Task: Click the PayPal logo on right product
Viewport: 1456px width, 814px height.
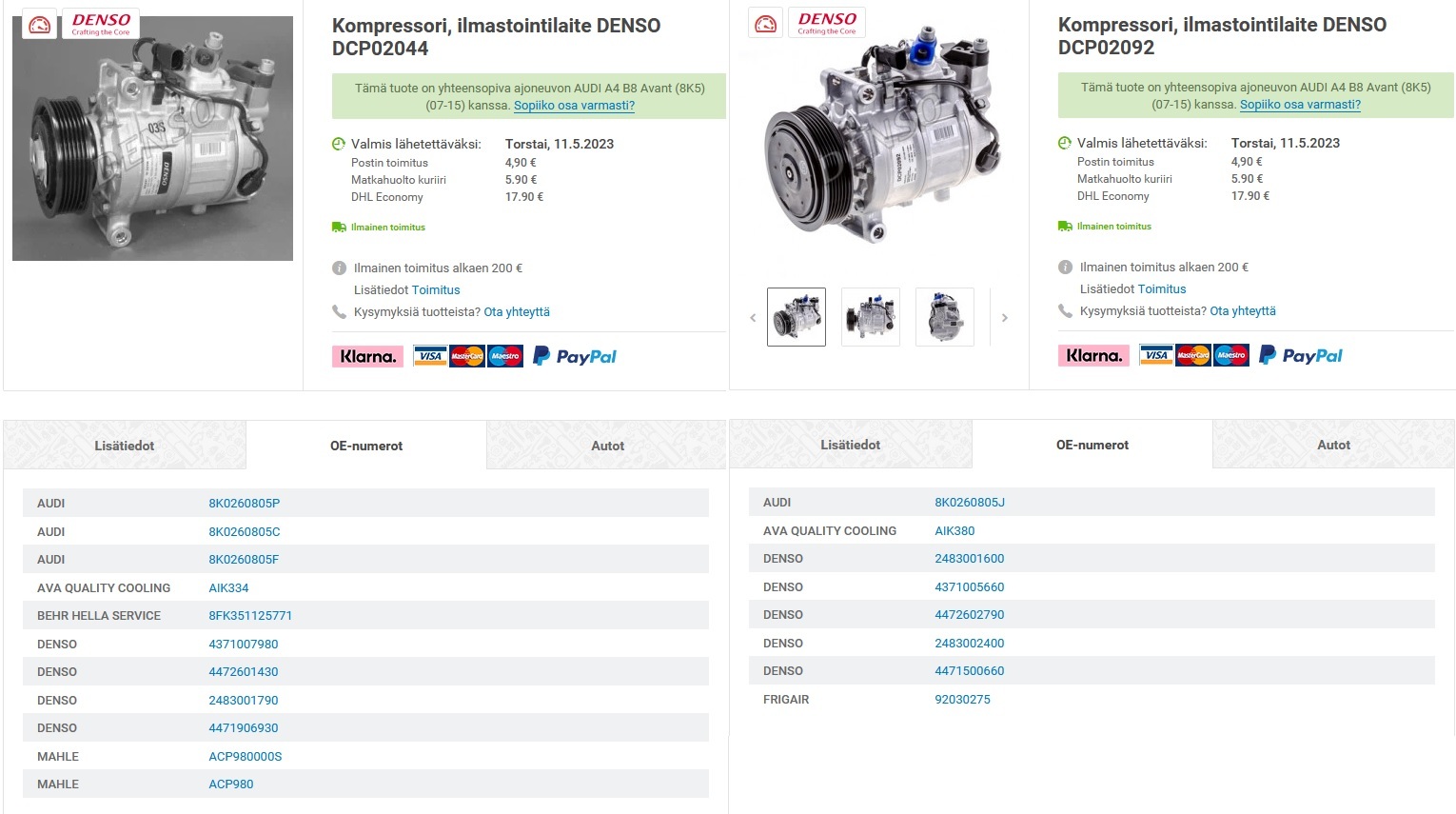Action: pyautogui.click(x=1300, y=356)
